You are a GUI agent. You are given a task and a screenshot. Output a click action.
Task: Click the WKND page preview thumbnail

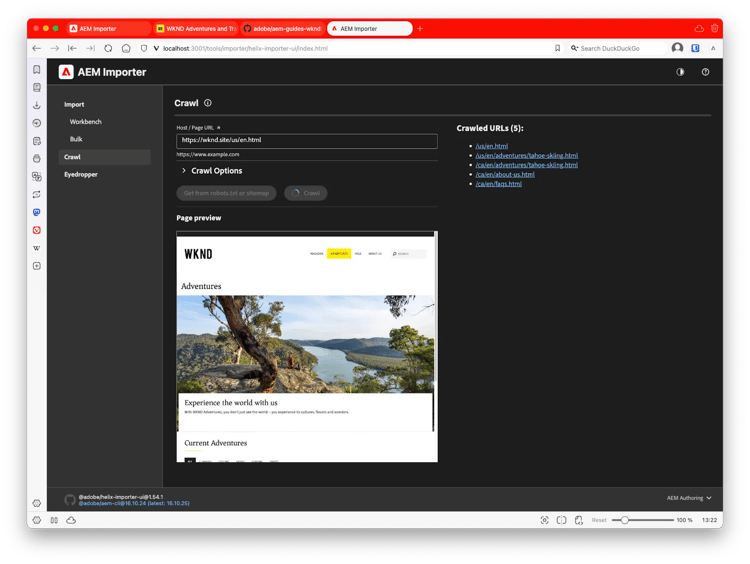307,346
